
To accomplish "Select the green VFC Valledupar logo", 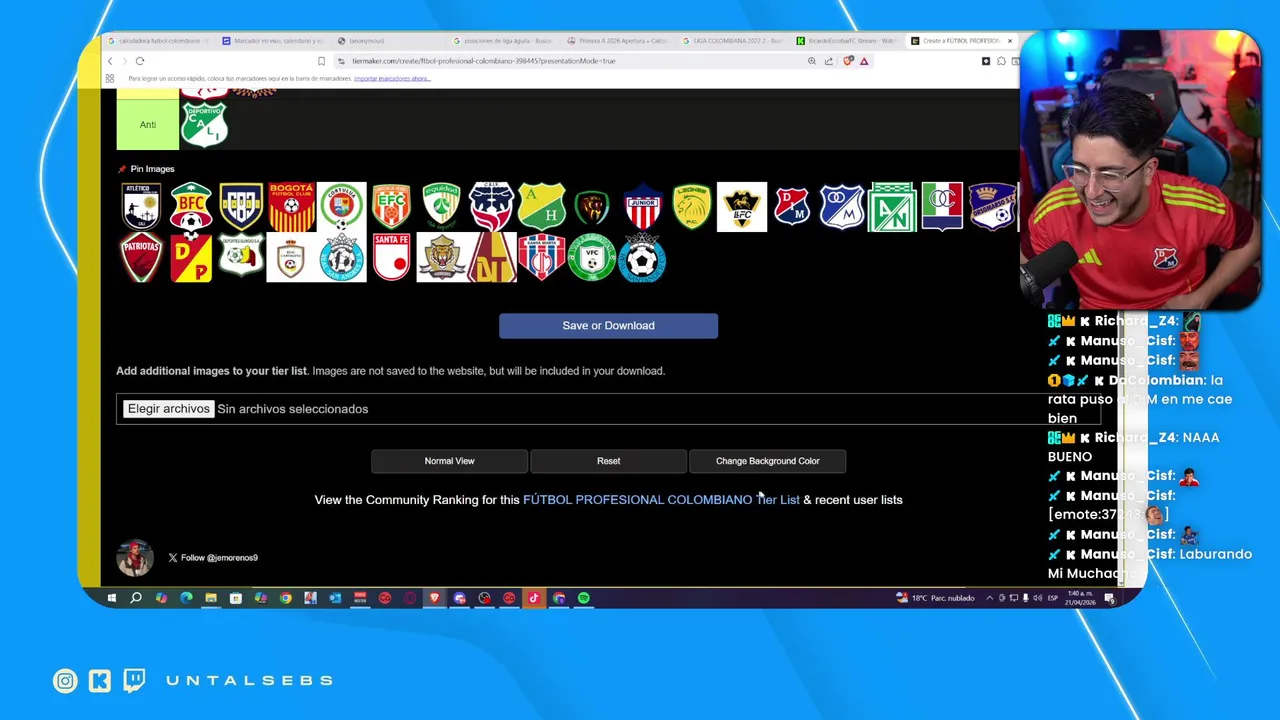I will [x=591, y=257].
